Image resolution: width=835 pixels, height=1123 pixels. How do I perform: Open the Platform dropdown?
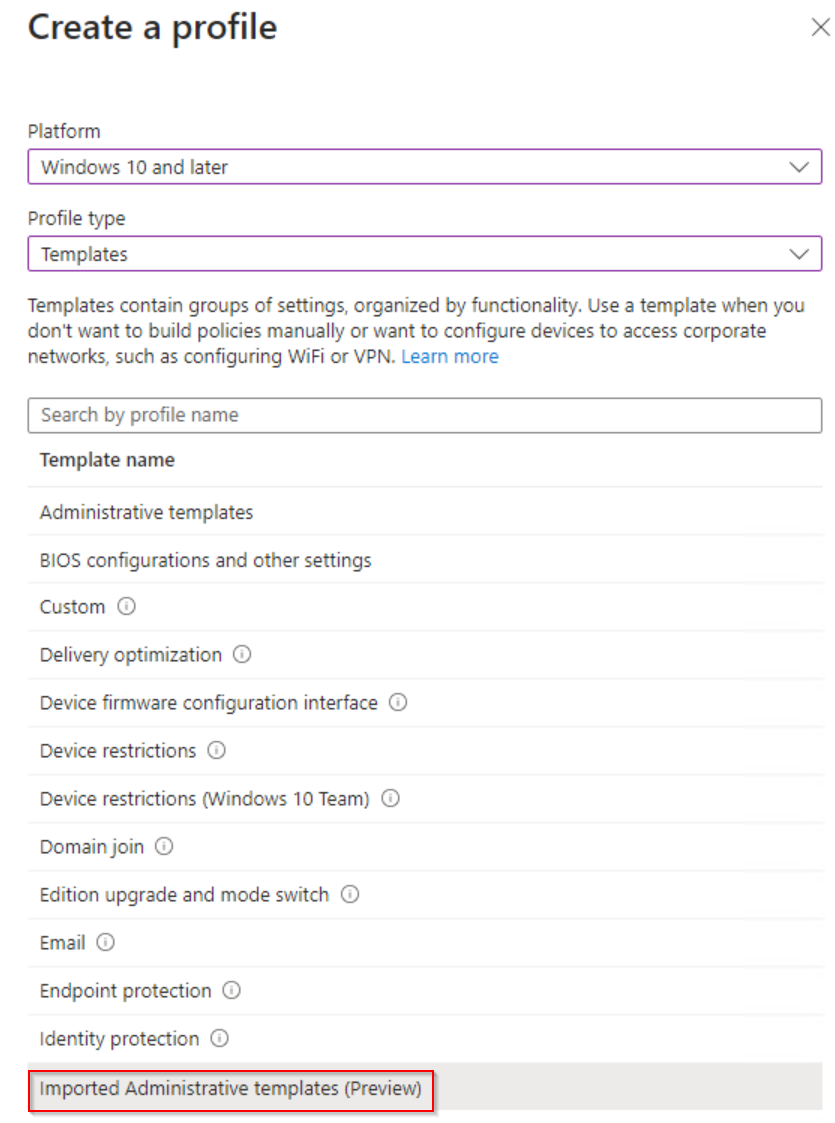pos(425,167)
